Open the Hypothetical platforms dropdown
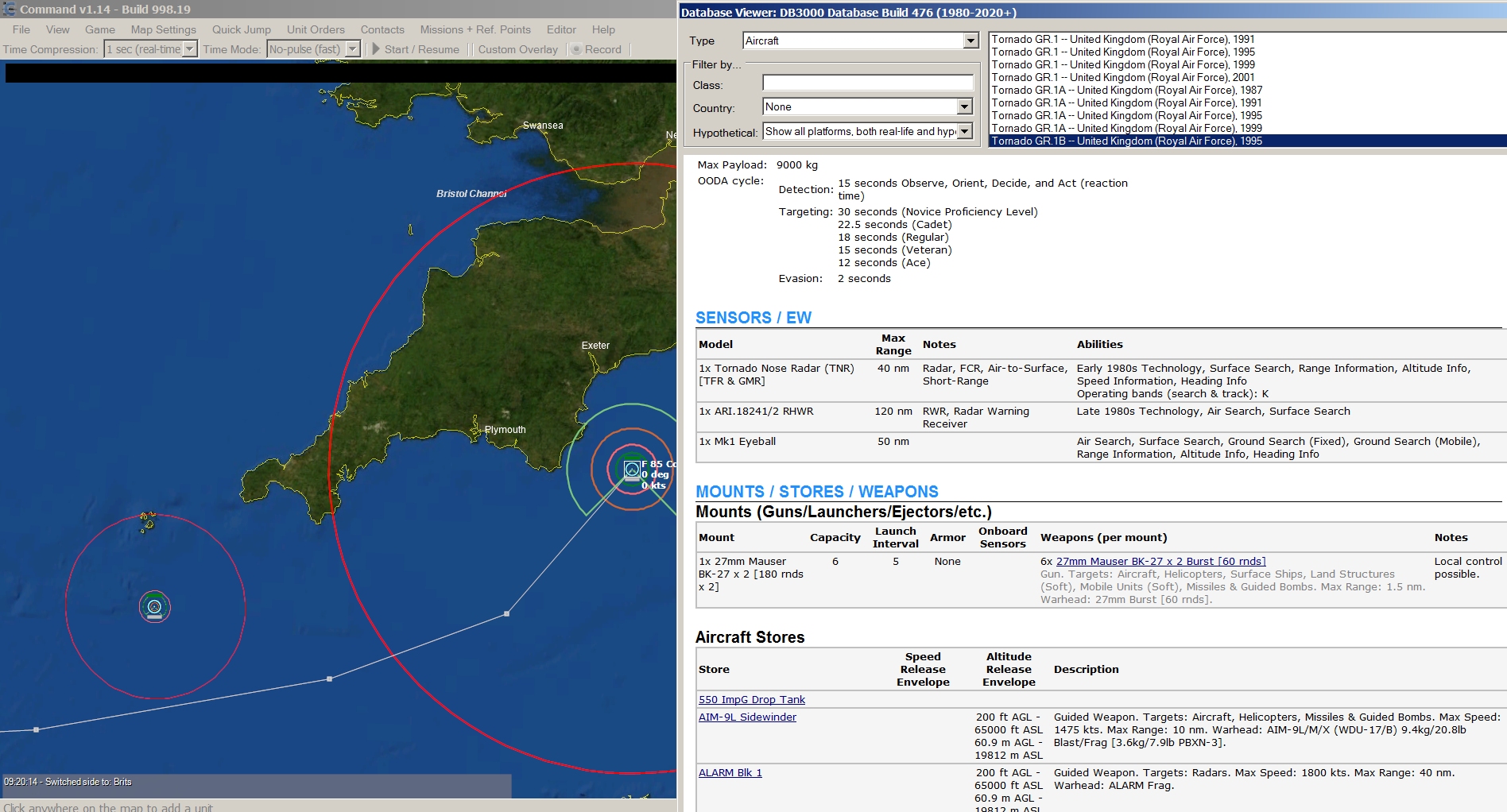Screen dimensions: 1507x812 [965, 131]
